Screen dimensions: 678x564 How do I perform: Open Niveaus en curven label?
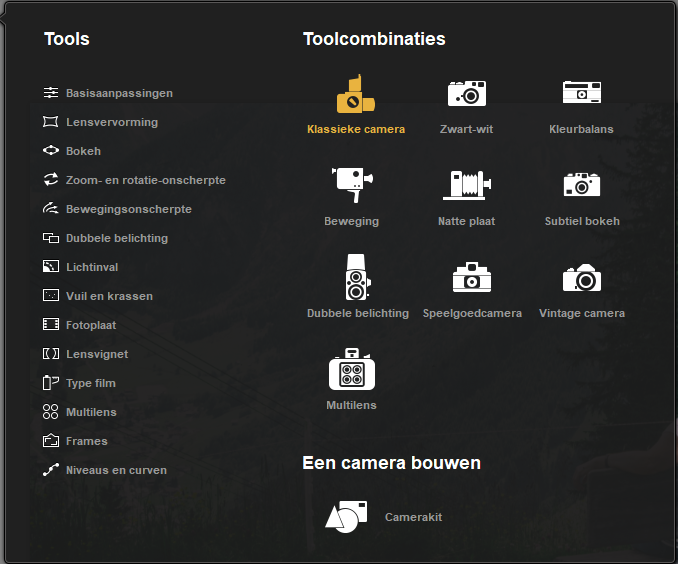116,470
